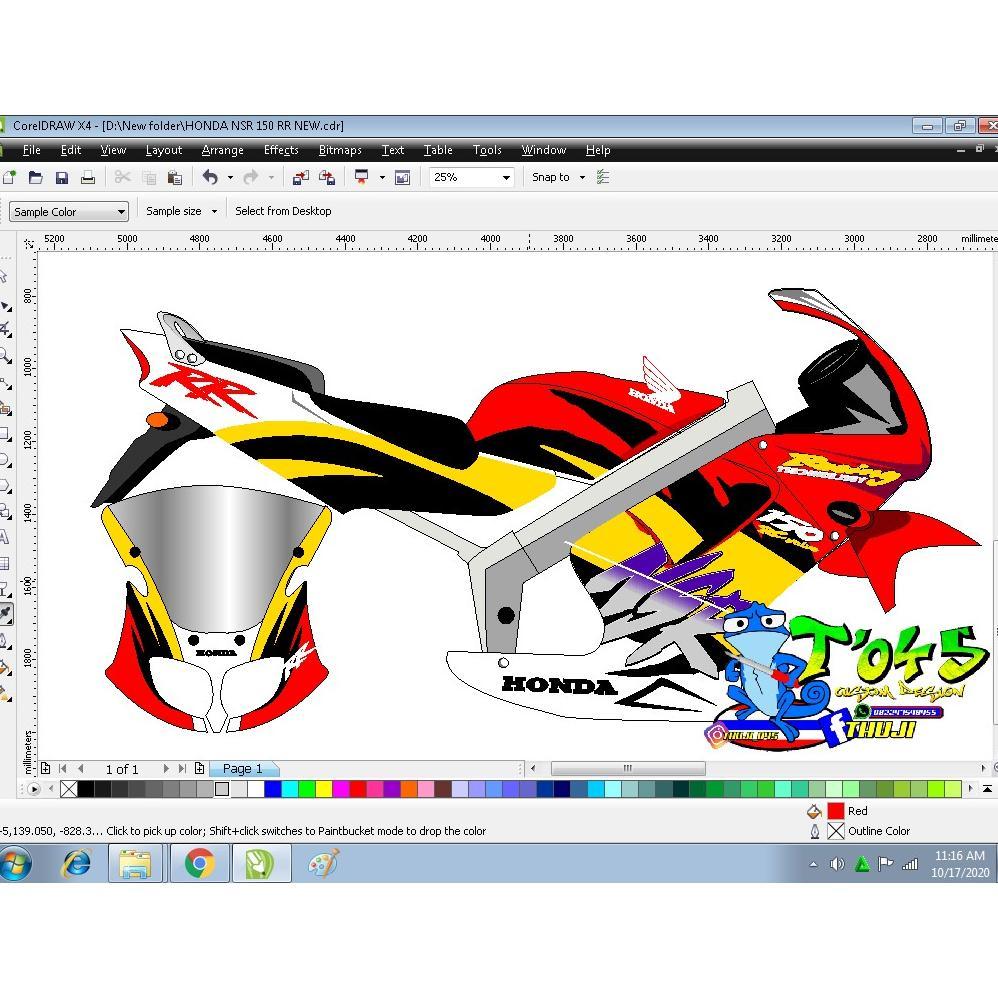The image size is (998, 998).
Task: Undo the last action
Action: click(x=210, y=177)
